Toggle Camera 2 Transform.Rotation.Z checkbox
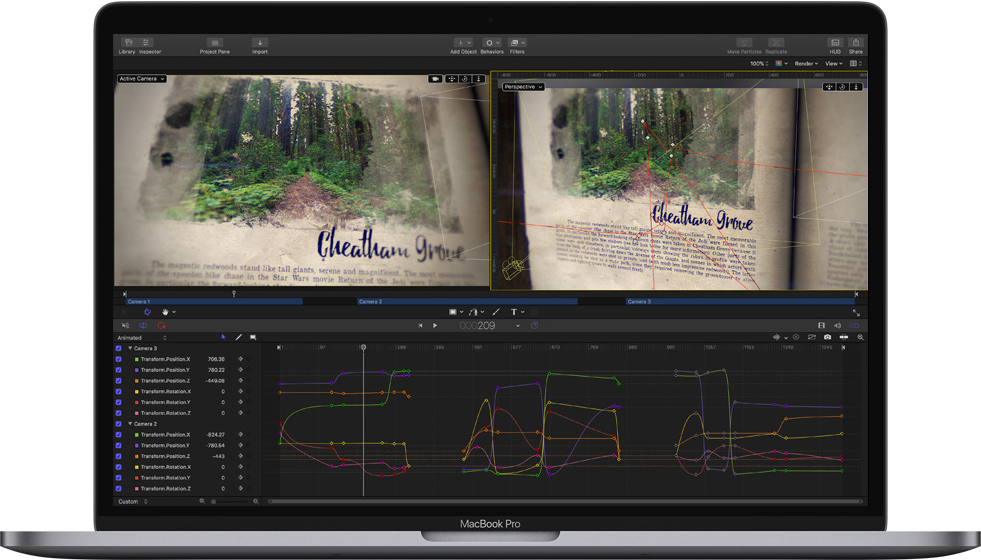The image size is (981, 560). pos(119,489)
